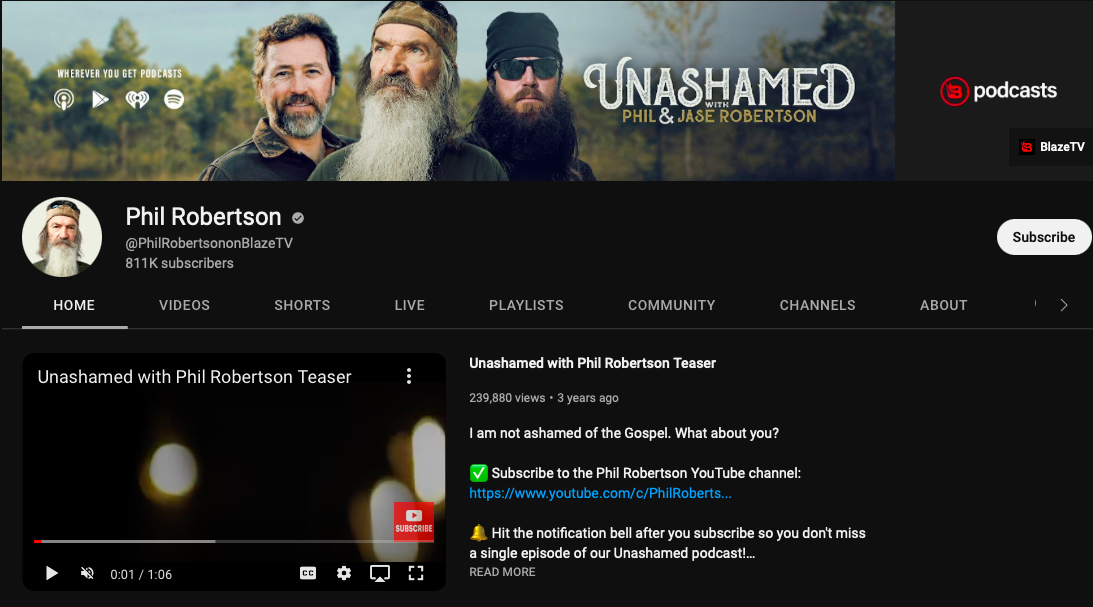Unmute the video player
Viewport: 1093px width, 607px height.
tap(87, 574)
